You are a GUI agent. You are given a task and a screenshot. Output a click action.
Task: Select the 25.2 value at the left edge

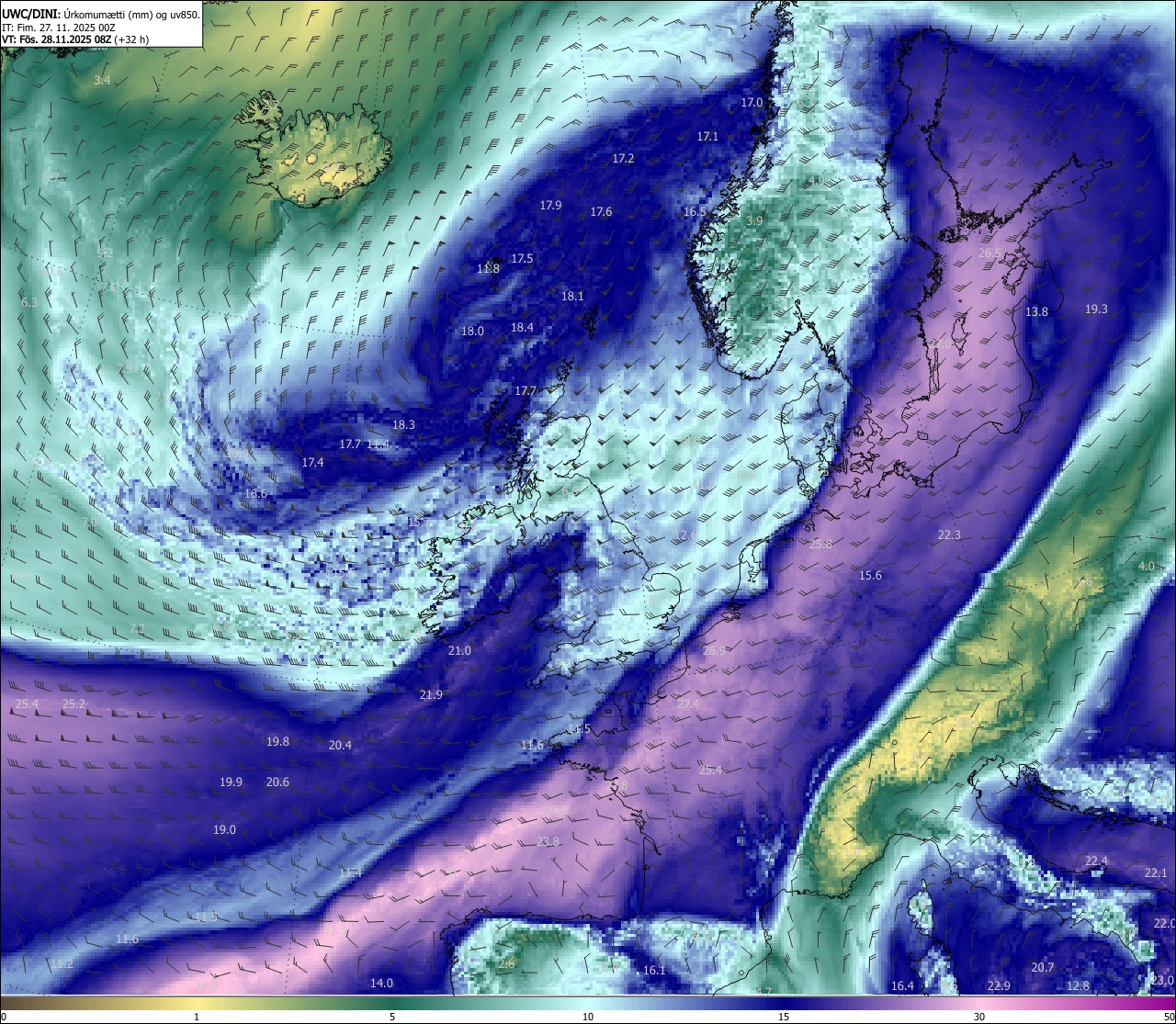point(73,704)
